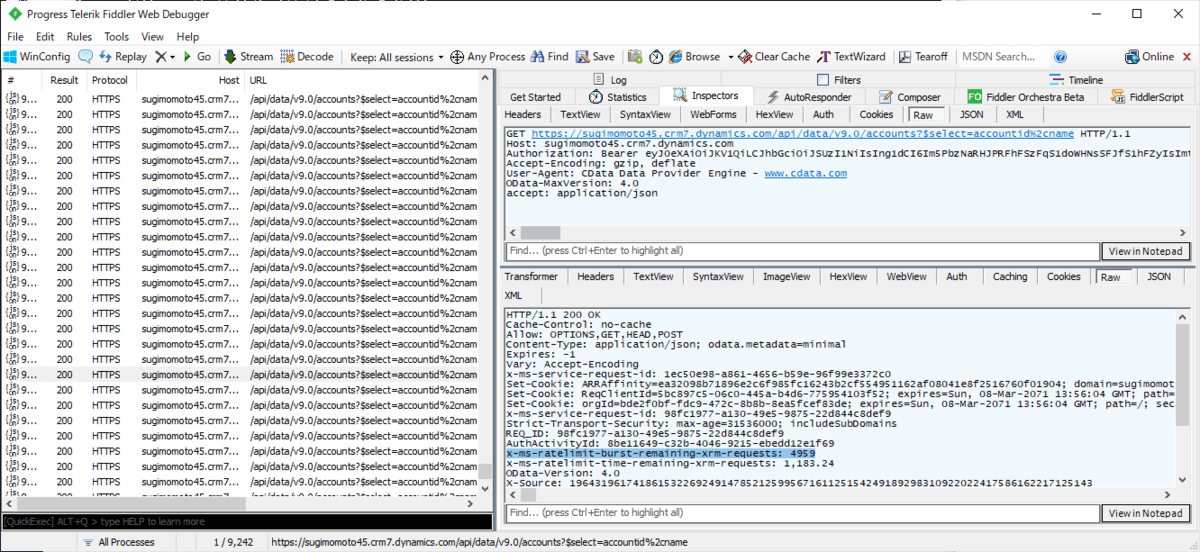The image size is (1200, 552).
Task: Select response Caching tab
Action: (1010, 277)
